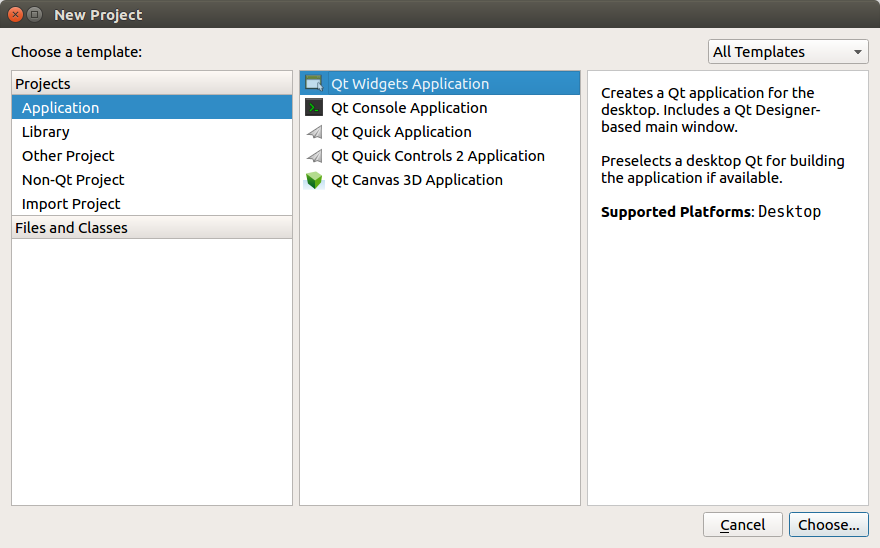Close the New Project dialog

[16, 15]
